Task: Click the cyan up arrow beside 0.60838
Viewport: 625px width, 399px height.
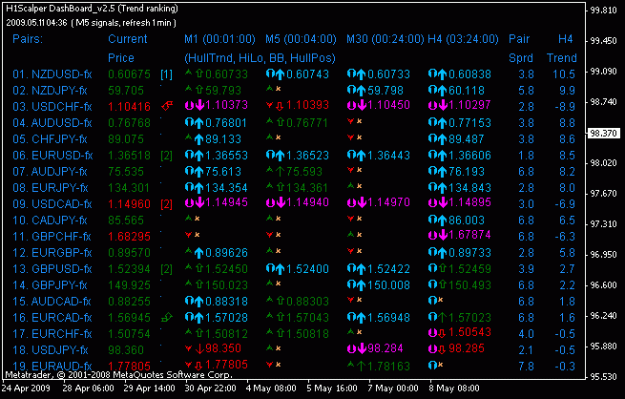Action: 442,74
